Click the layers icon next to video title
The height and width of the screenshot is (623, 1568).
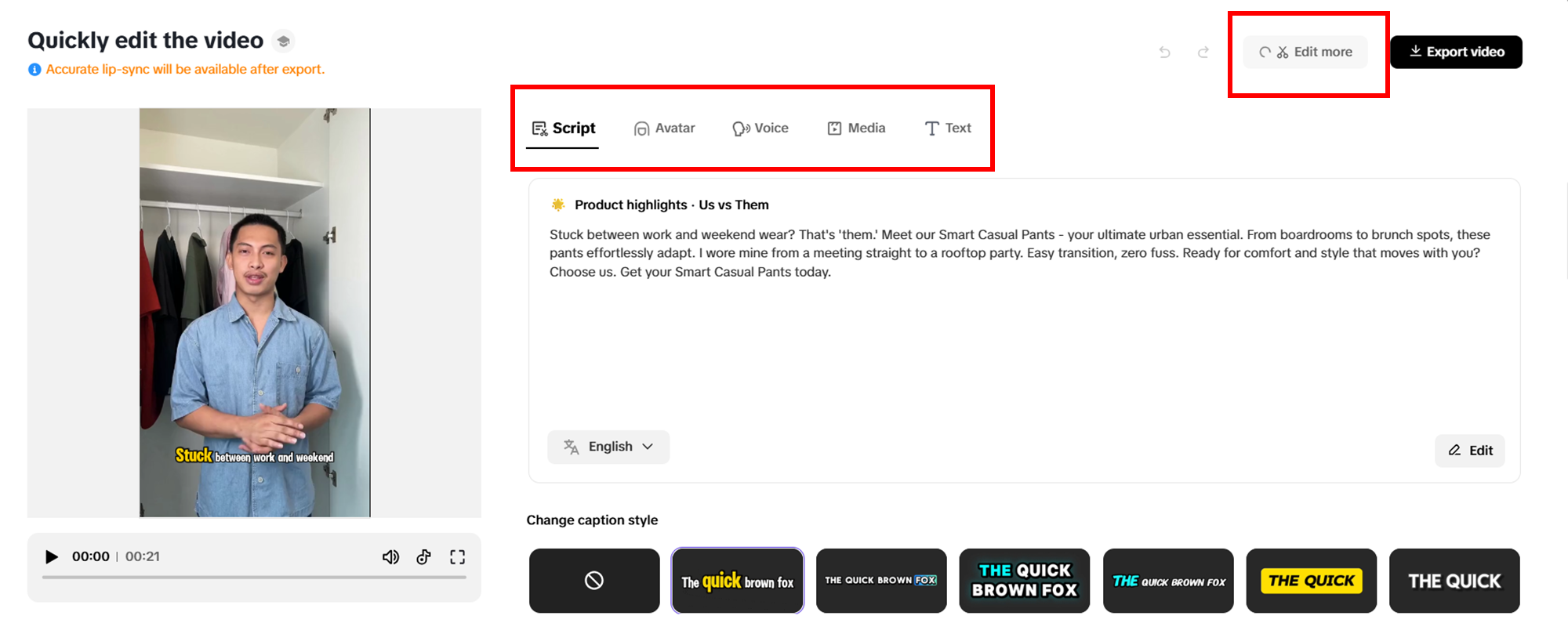tap(283, 41)
